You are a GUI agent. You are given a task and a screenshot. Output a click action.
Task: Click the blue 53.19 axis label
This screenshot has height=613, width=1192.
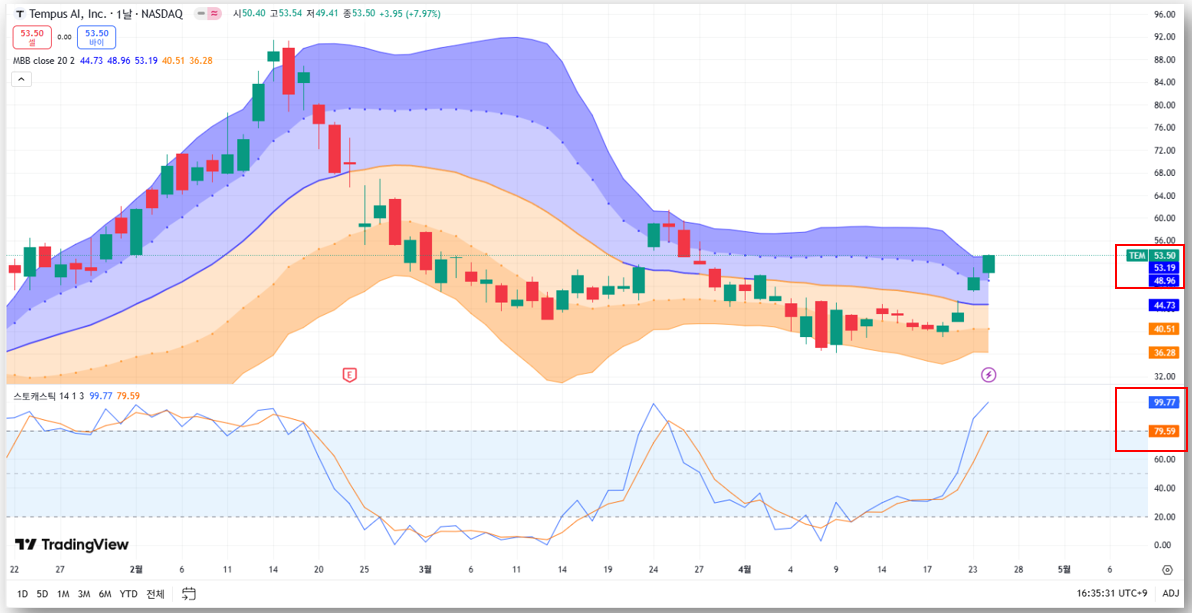tap(1164, 268)
